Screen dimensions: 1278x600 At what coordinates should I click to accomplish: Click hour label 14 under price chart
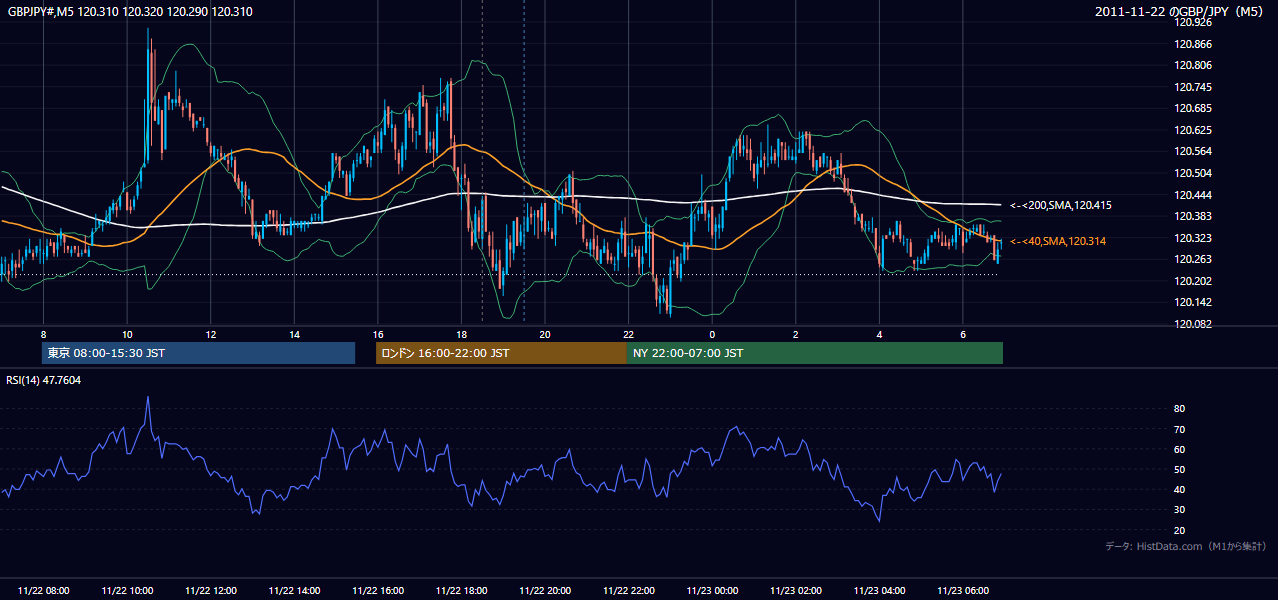pyautogui.click(x=295, y=334)
